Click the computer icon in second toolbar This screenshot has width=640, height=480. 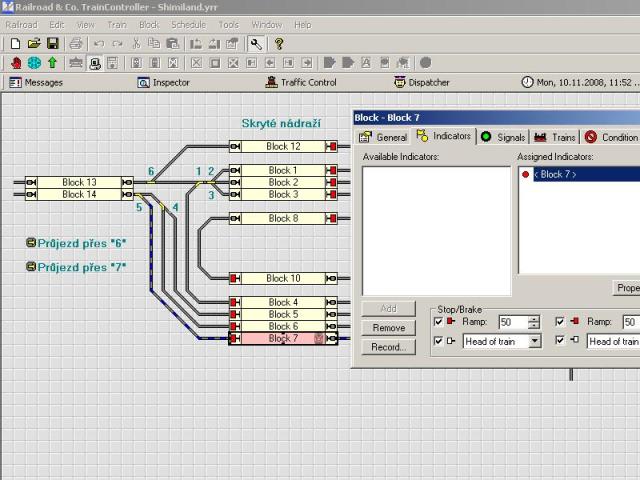click(95, 63)
